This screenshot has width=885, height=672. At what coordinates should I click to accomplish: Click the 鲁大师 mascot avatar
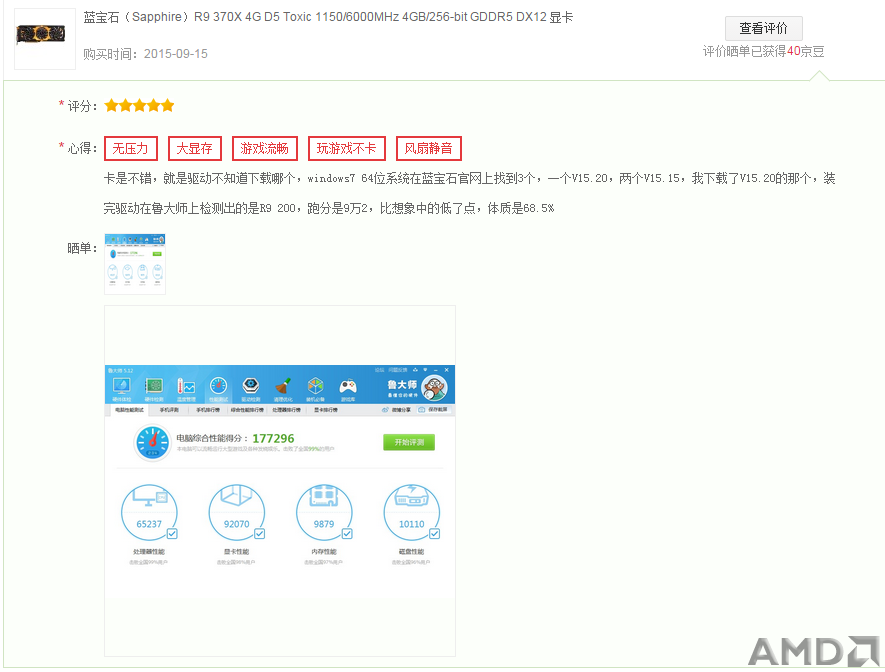[x=435, y=388]
